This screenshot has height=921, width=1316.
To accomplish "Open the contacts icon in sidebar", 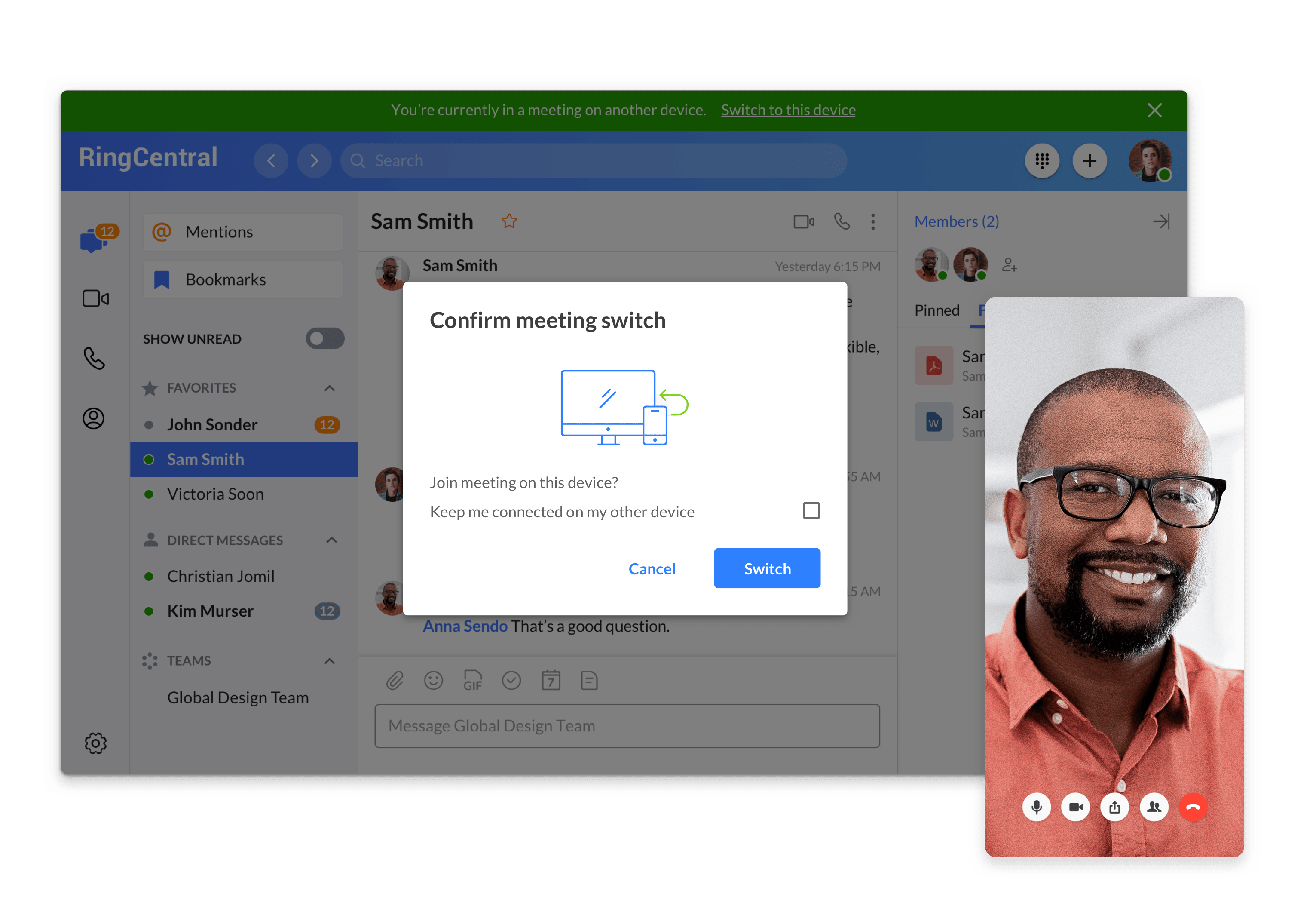I will (x=93, y=419).
